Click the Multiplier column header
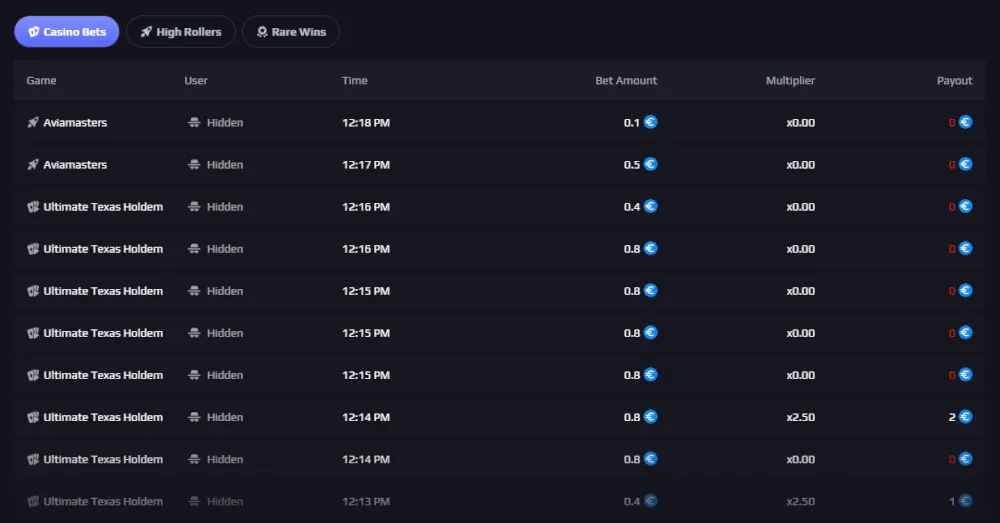 pyautogui.click(x=790, y=80)
